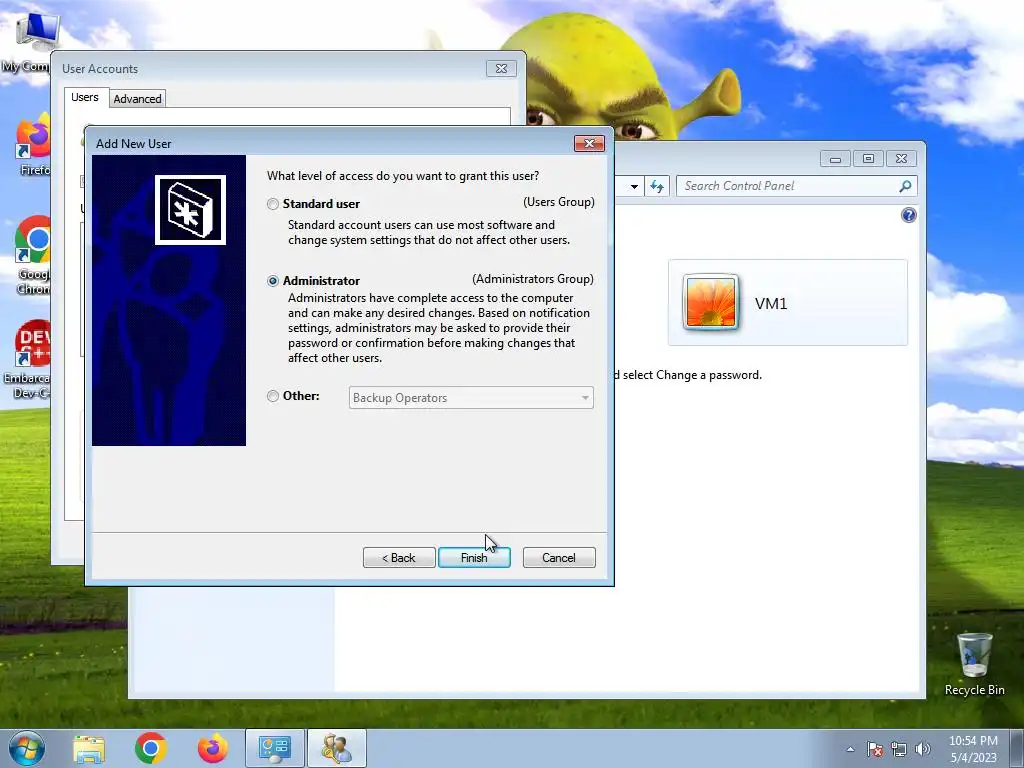This screenshot has height=768, width=1024.
Task: Cancel the Add New User wizard
Action: 559,558
